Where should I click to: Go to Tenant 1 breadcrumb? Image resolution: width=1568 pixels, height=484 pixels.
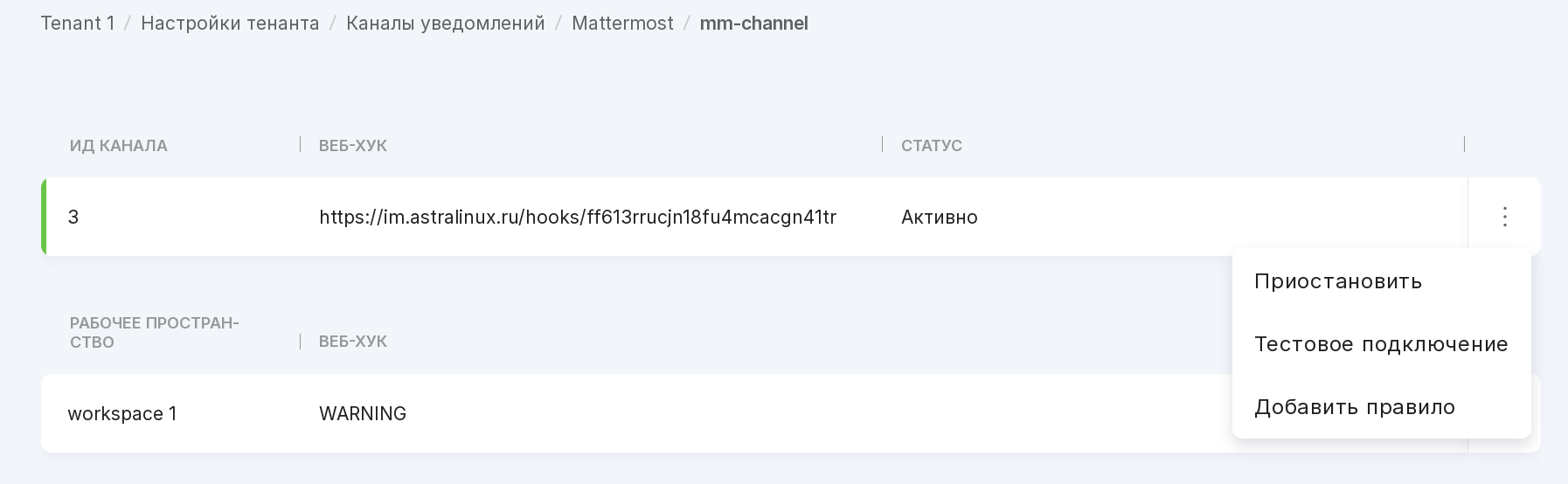(x=78, y=24)
